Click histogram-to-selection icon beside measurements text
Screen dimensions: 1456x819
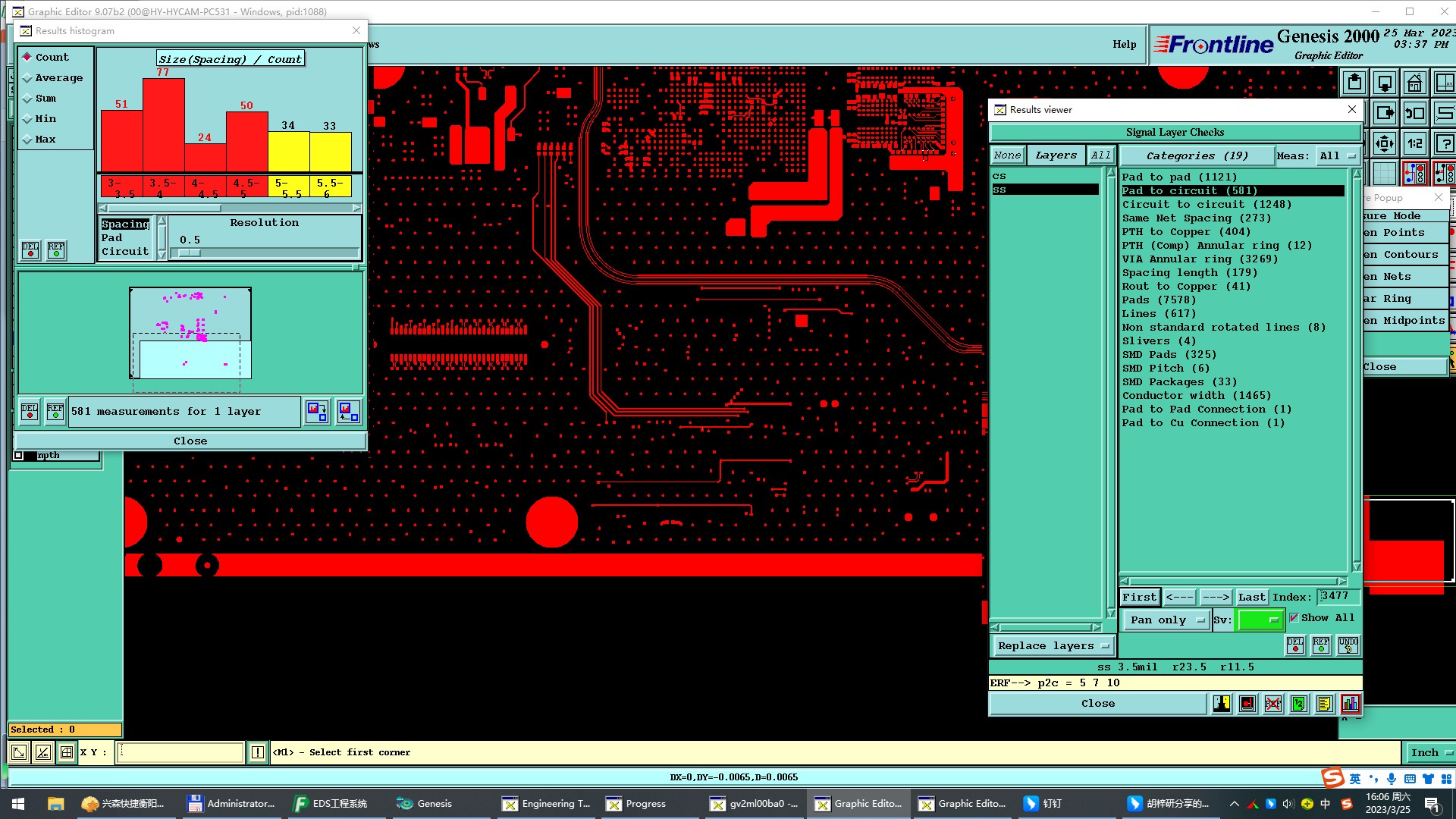pos(317,411)
